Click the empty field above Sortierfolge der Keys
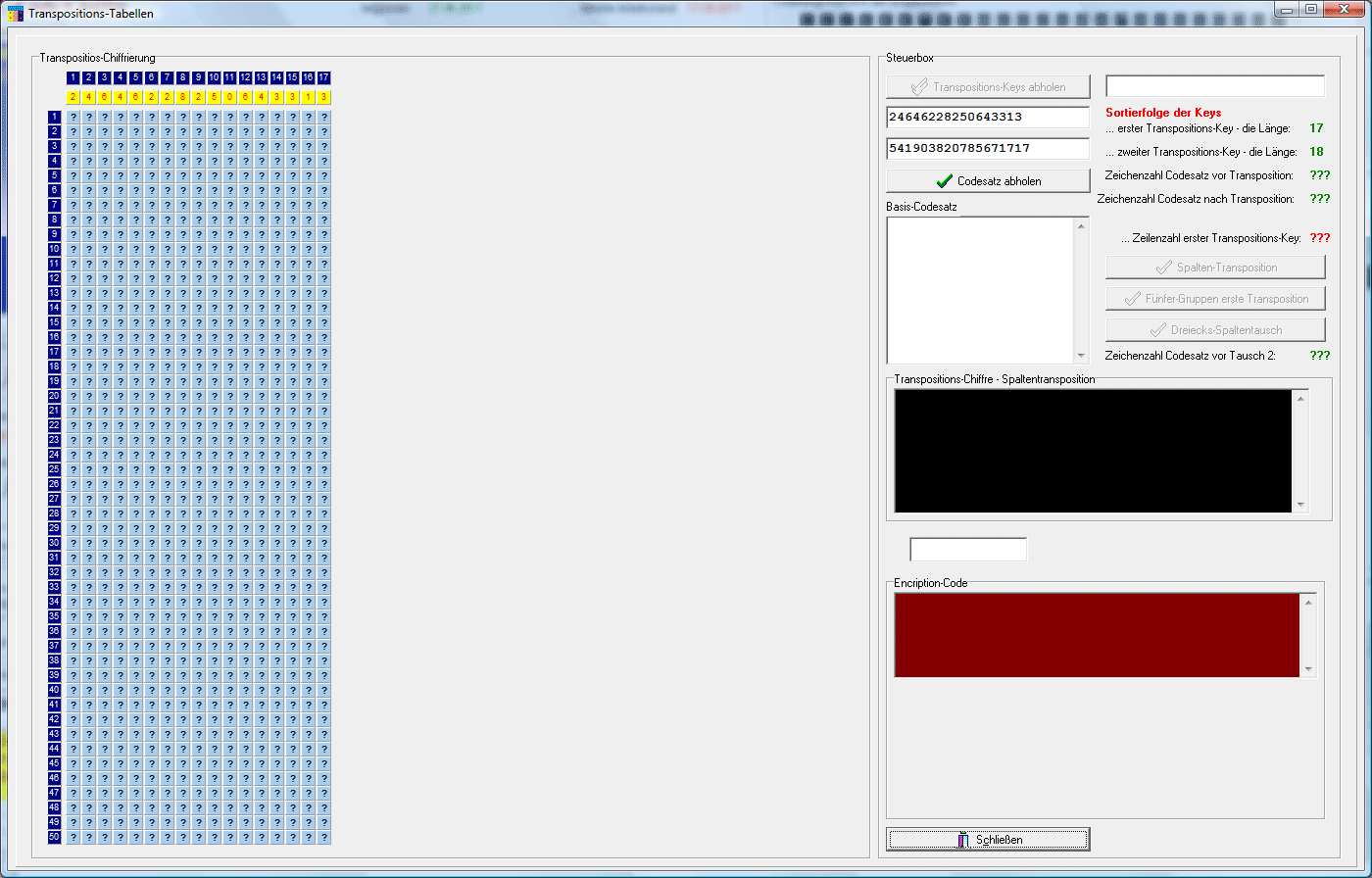The image size is (1372, 878). [x=1215, y=86]
